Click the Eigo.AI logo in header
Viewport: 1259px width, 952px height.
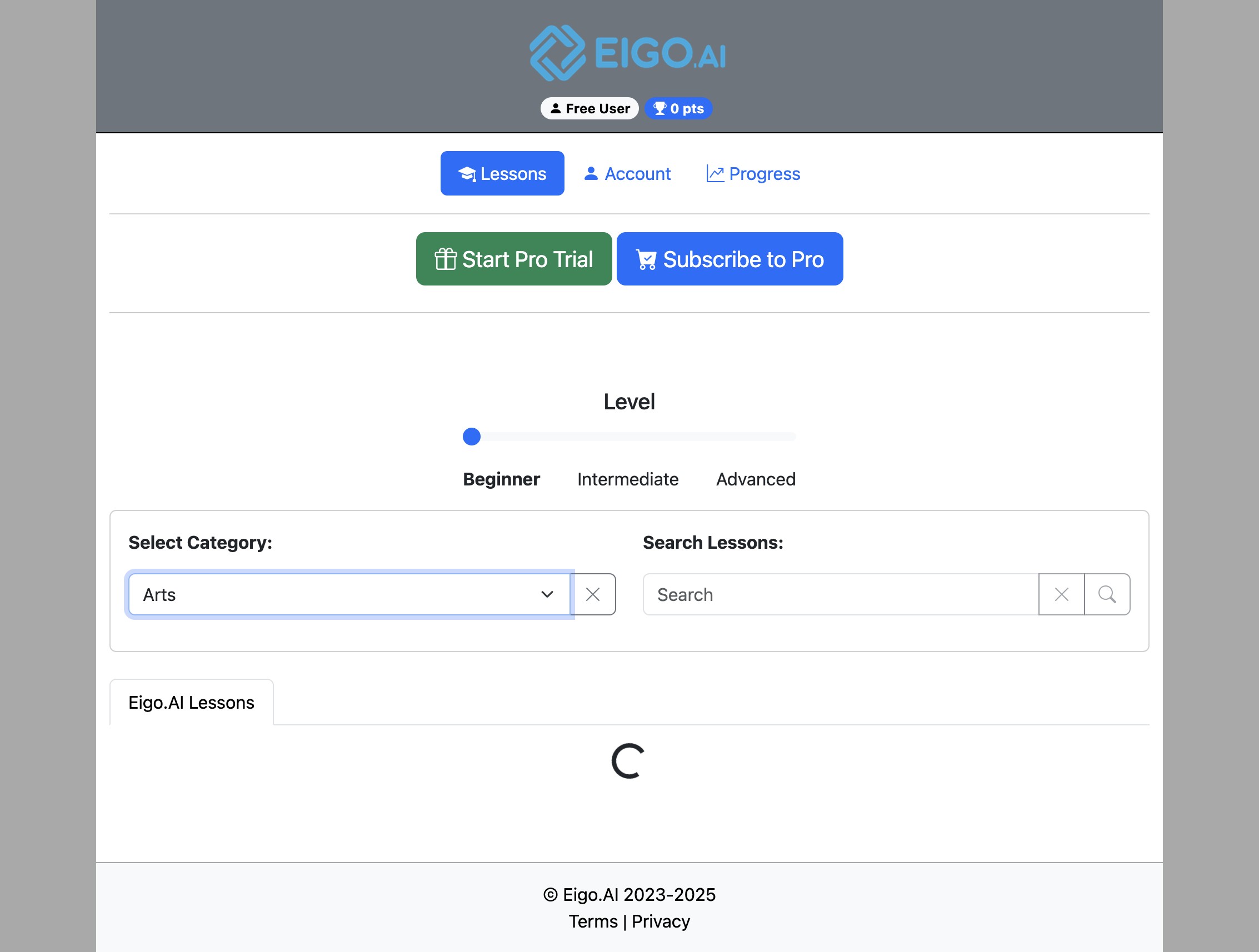[x=628, y=53]
